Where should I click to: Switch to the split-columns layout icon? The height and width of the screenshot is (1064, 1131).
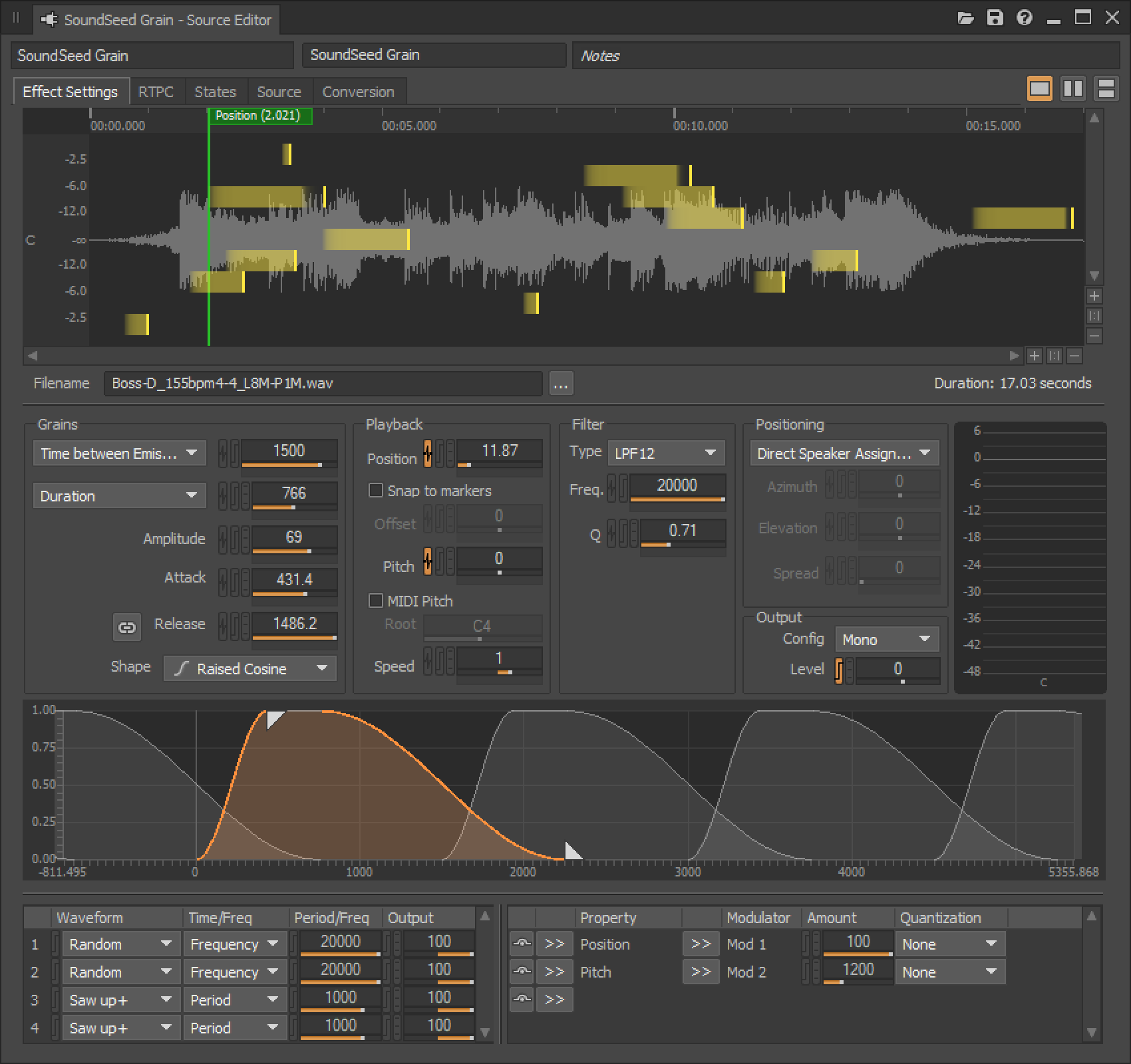click(1072, 87)
